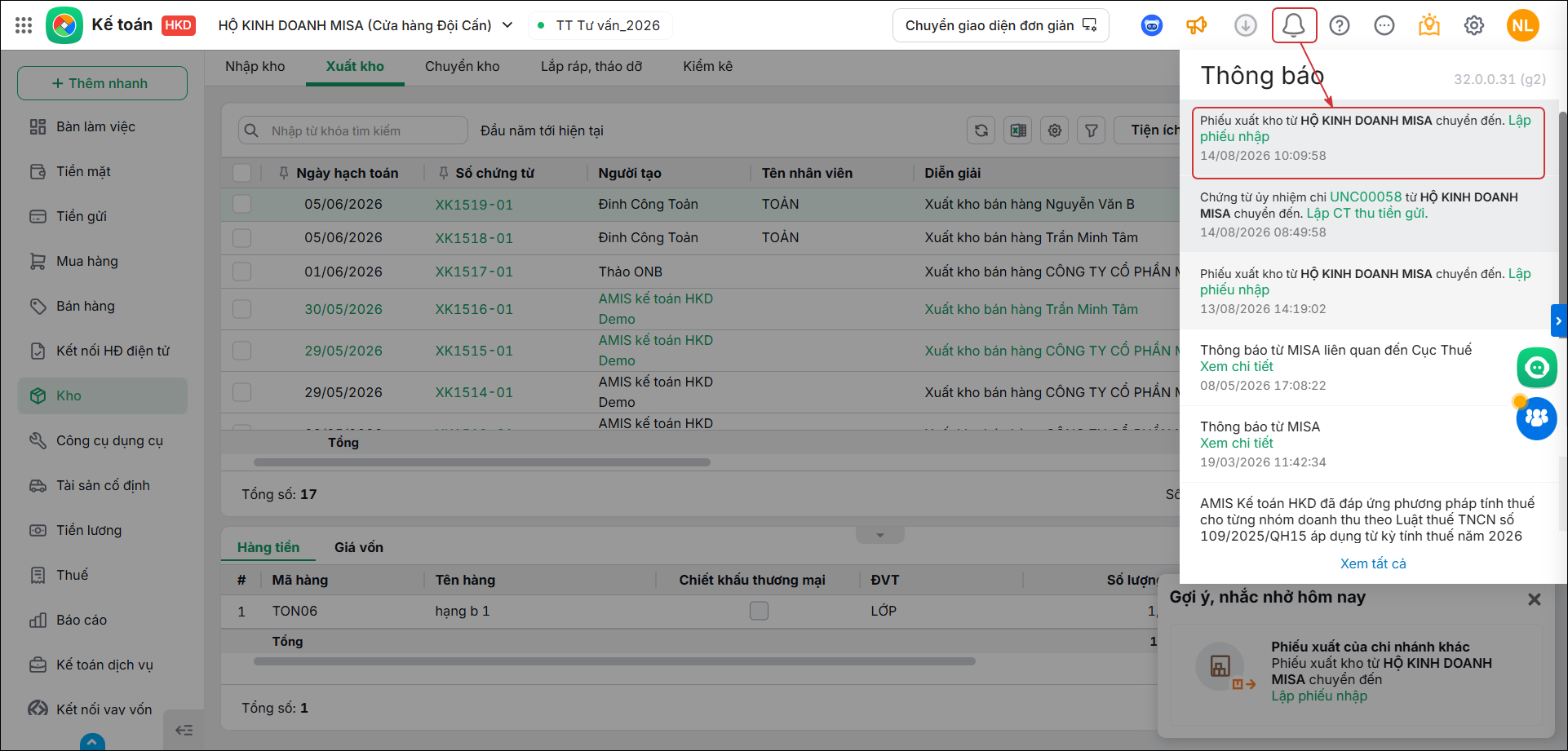Pin the Ngày hạch toán column
Viewport: 1568px width, 751px height.
[x=283, y=173]
